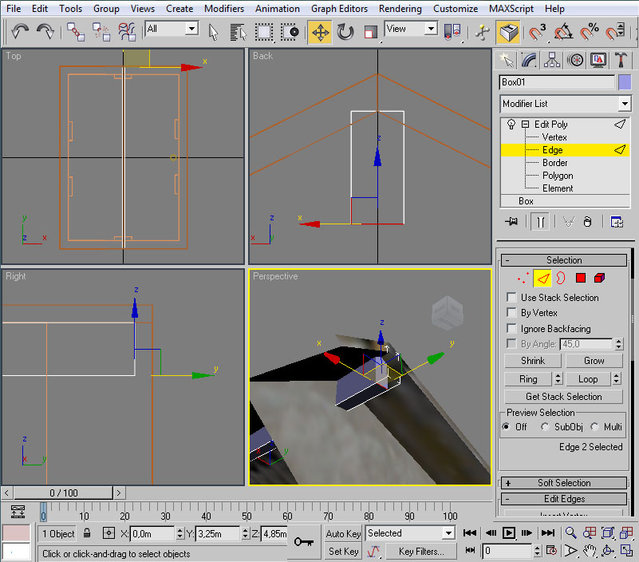
Task: Activate the Rotate tool in toolbar
Action: [x=345, y=31]
